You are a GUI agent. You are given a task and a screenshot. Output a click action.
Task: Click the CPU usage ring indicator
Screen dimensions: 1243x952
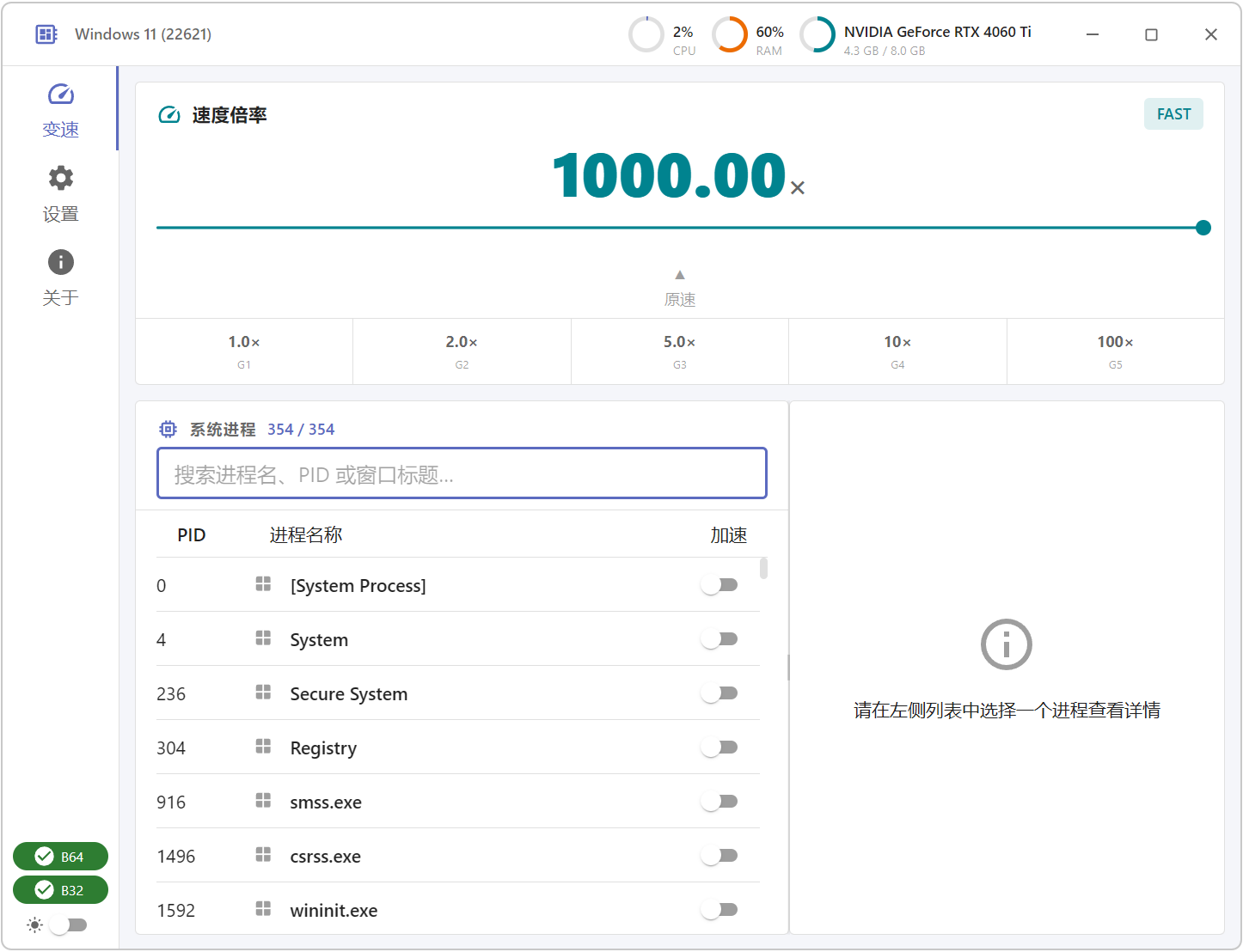tap(646, 34)
